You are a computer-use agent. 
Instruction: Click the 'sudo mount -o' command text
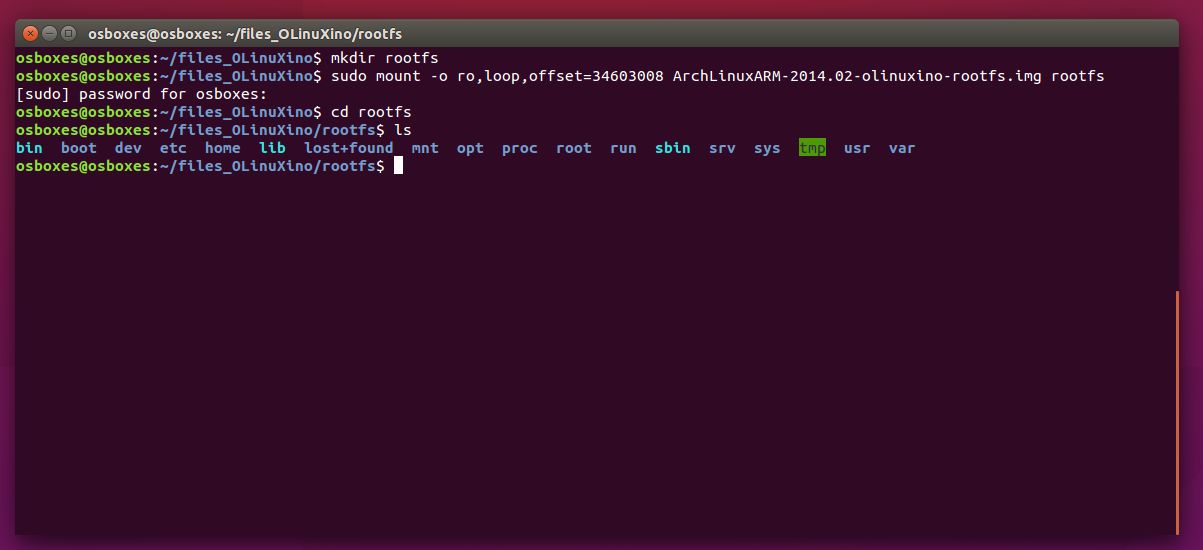389,76
